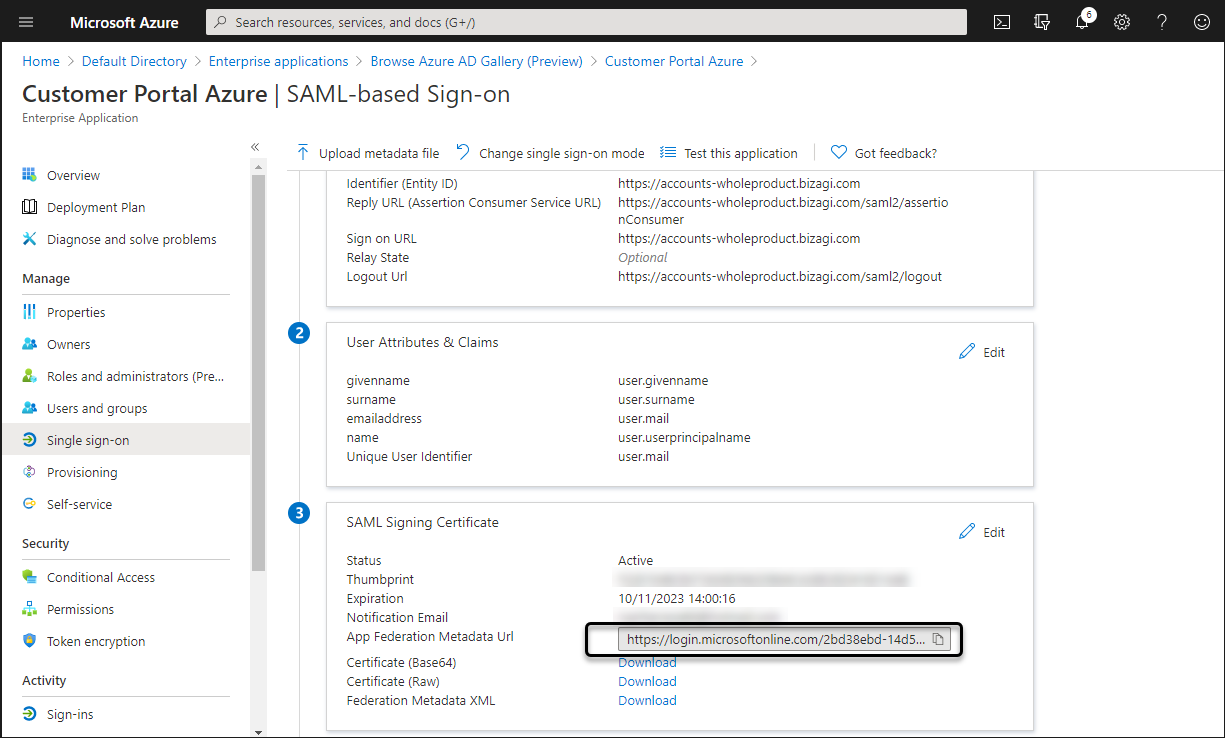Copy App Federation Metadata Url
The image size is (1225, 738).
939,640
